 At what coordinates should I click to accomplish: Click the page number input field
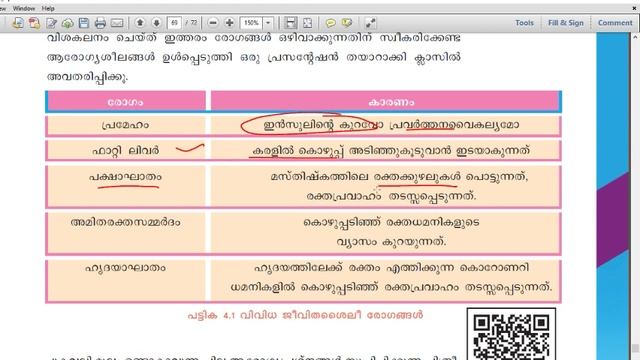(174, 23)
